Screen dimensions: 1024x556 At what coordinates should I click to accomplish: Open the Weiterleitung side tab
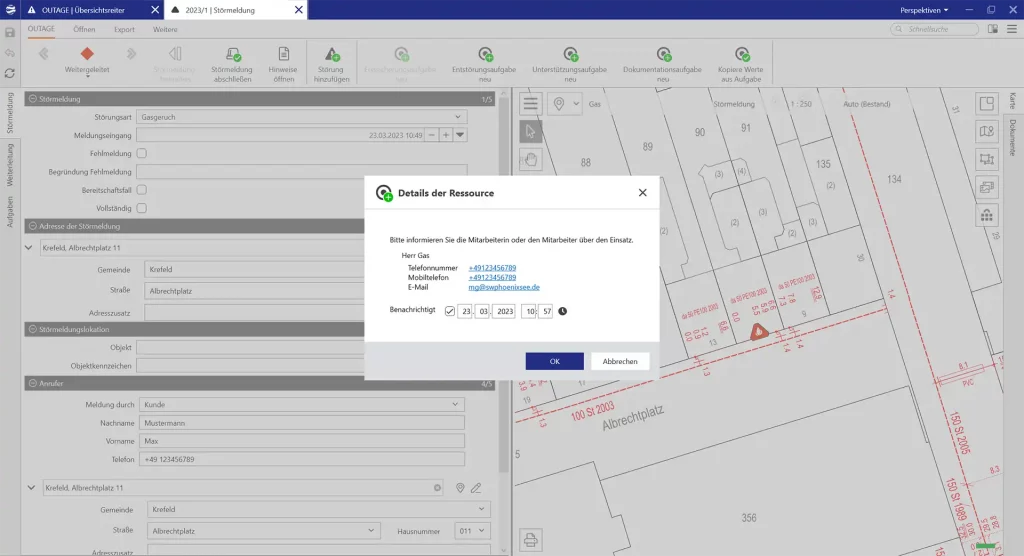tap(10, 165)
